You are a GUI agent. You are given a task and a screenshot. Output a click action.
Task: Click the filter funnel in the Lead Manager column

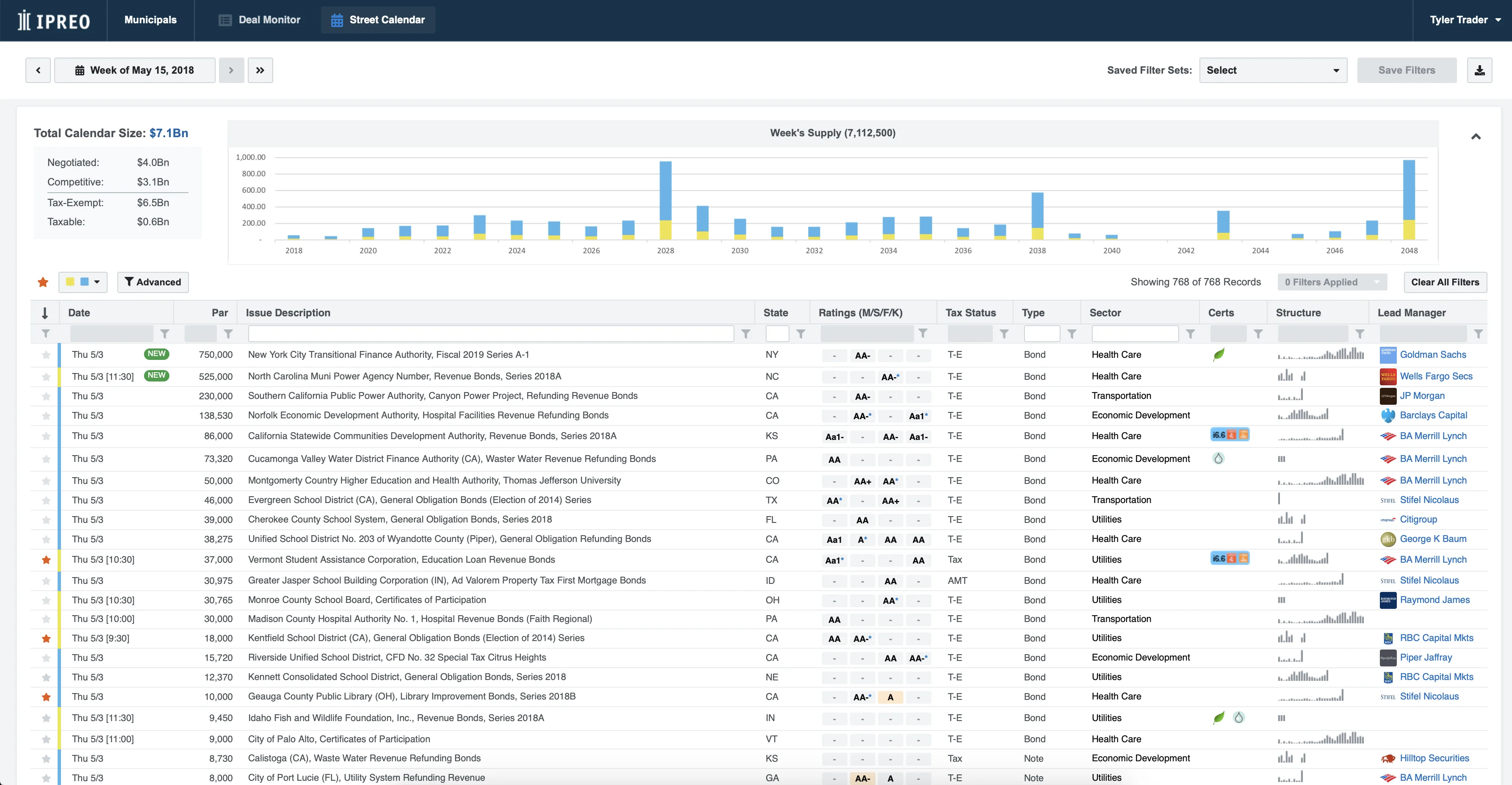pyautogui.click(x=1478, y=334)
